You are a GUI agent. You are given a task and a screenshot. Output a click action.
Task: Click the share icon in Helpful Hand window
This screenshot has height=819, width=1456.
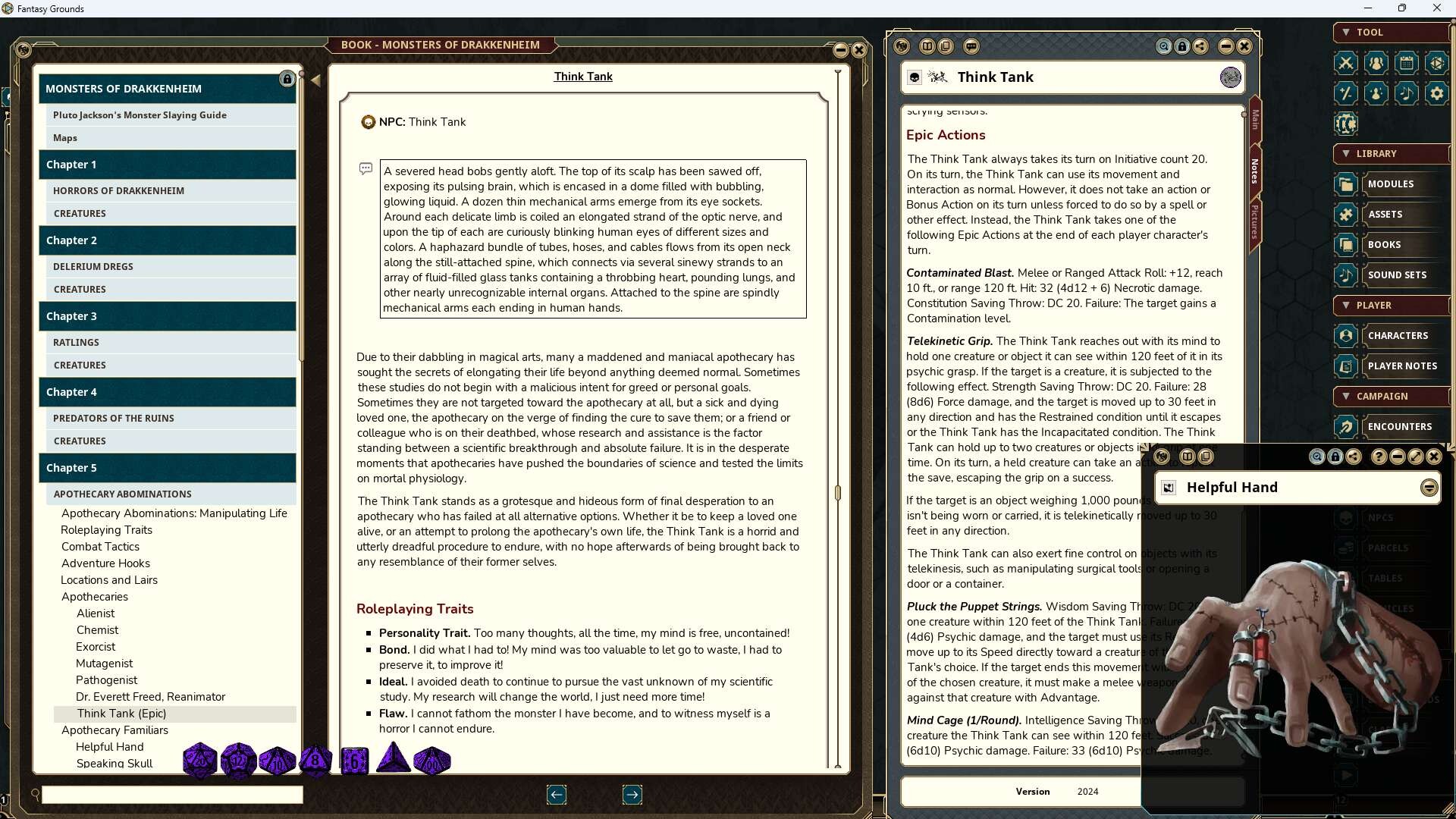tap(1354, 457)
